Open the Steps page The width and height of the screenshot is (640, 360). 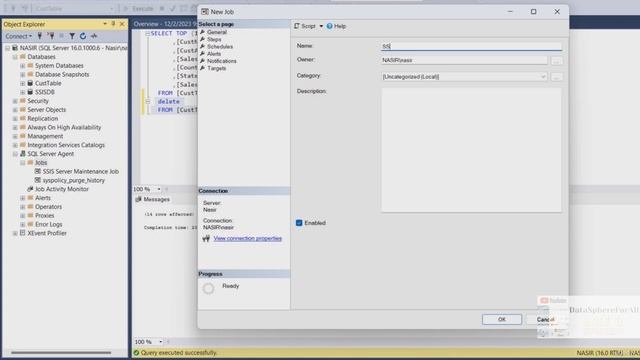(214, 40)
